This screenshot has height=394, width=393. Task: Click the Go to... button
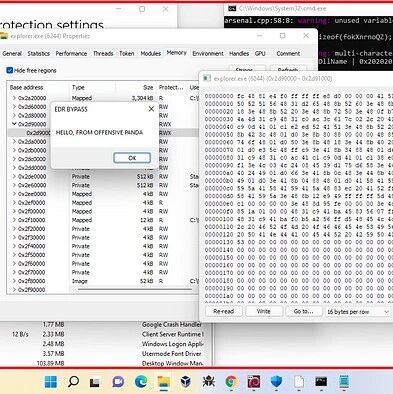(x=303, y=311)
